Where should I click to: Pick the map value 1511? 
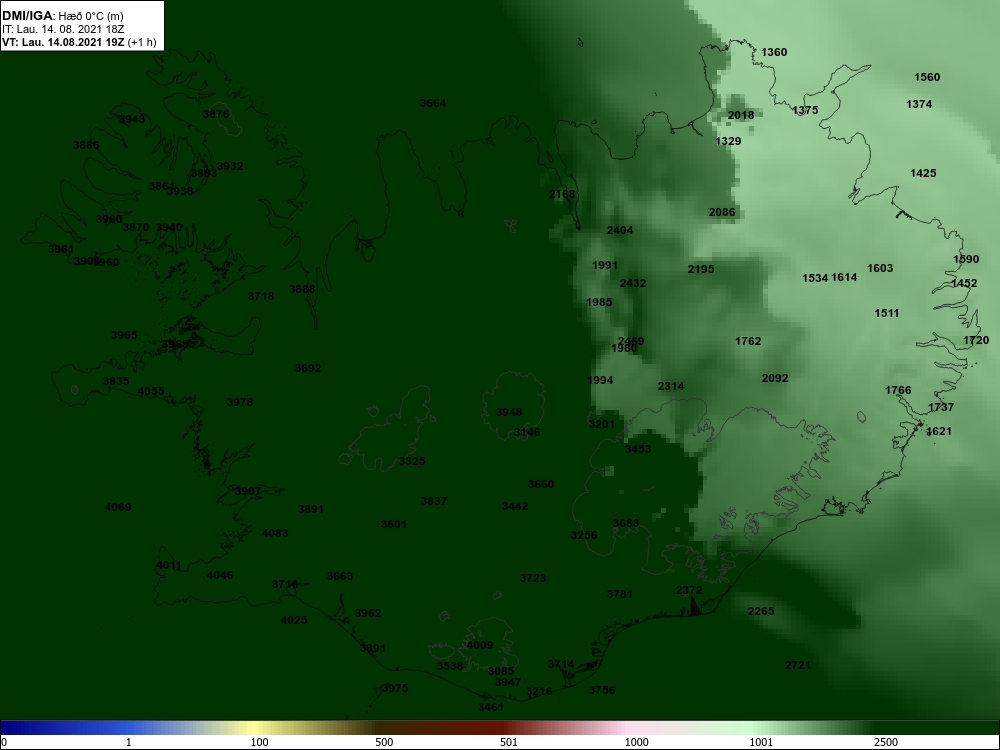887,314
